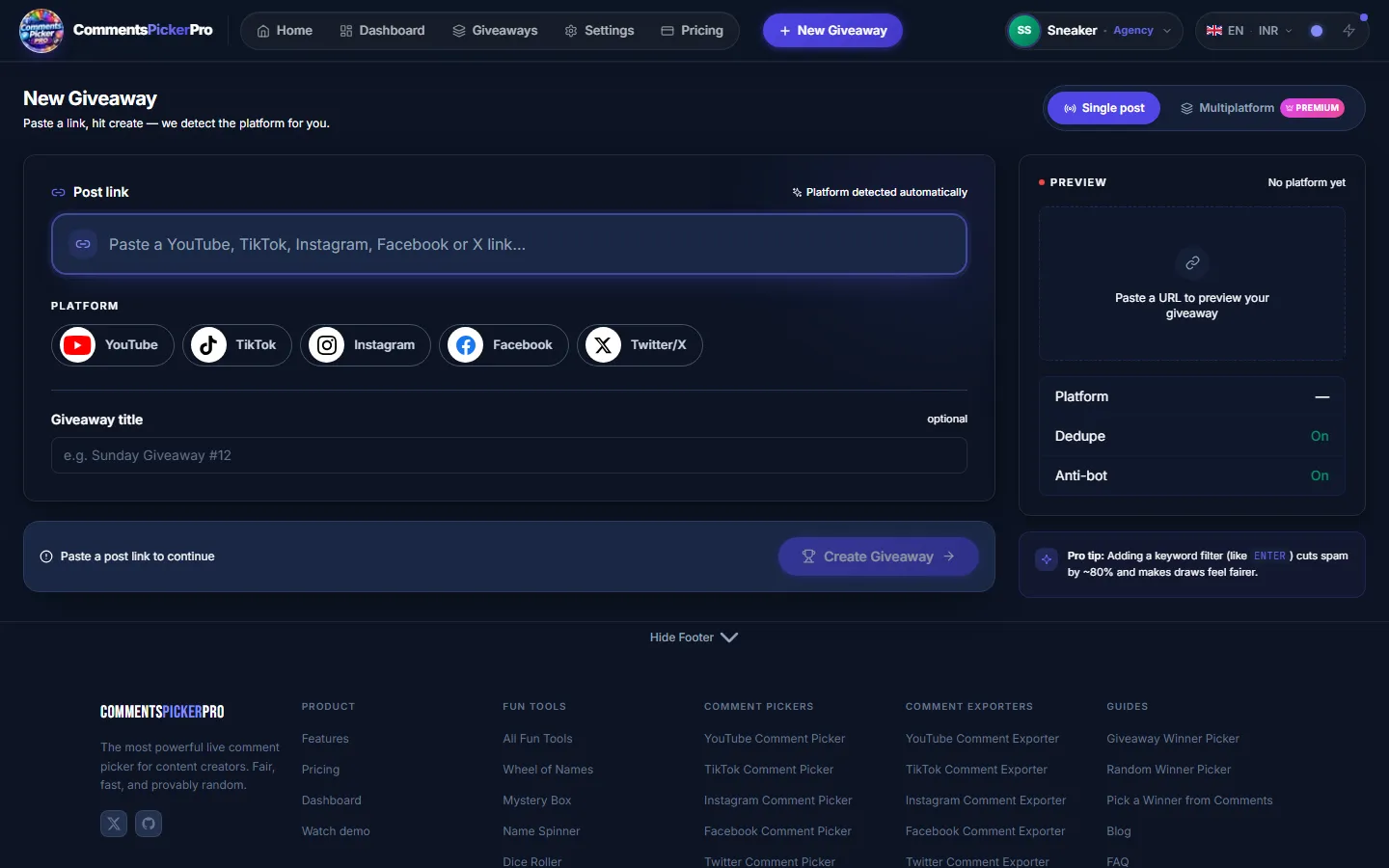Toggle the Anti-bot On setting
Screen dimensions: 1389x868
coord(1320,475)
